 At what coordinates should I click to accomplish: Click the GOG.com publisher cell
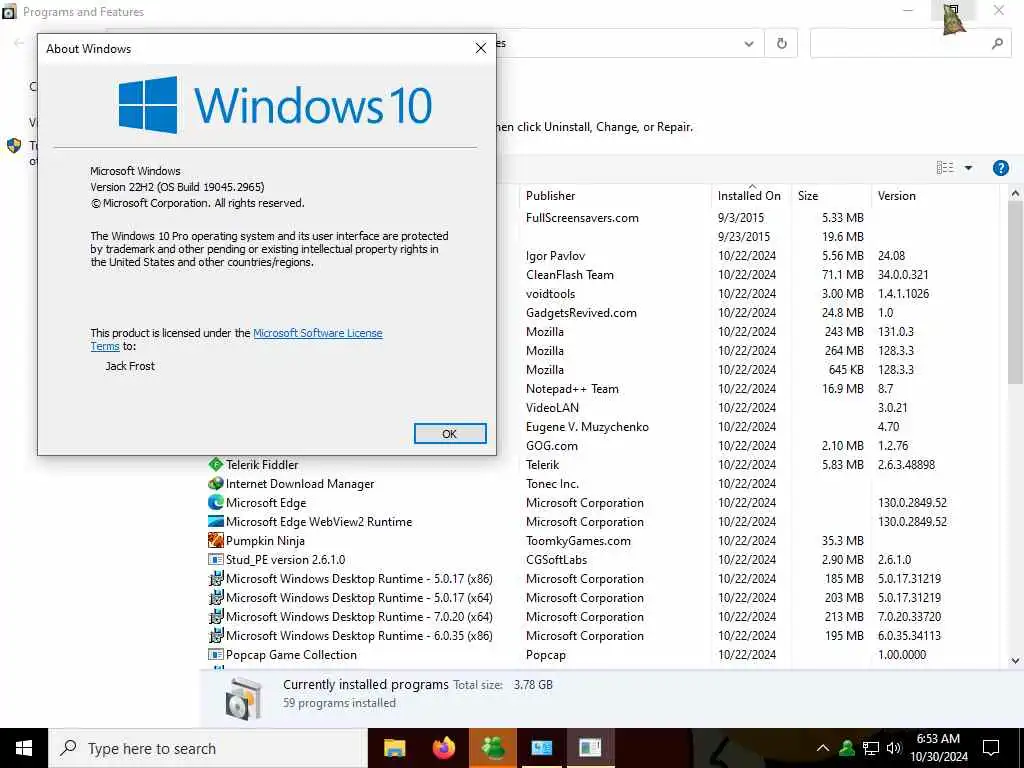(x=551, y=445)
